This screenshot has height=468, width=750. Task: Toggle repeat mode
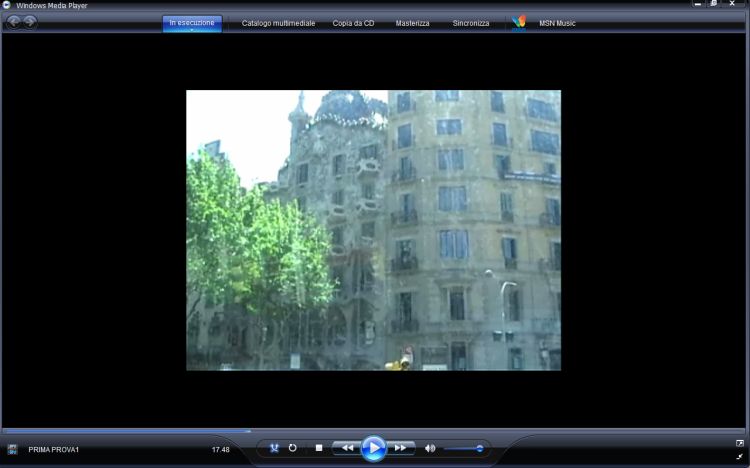(x=293, y=448)
